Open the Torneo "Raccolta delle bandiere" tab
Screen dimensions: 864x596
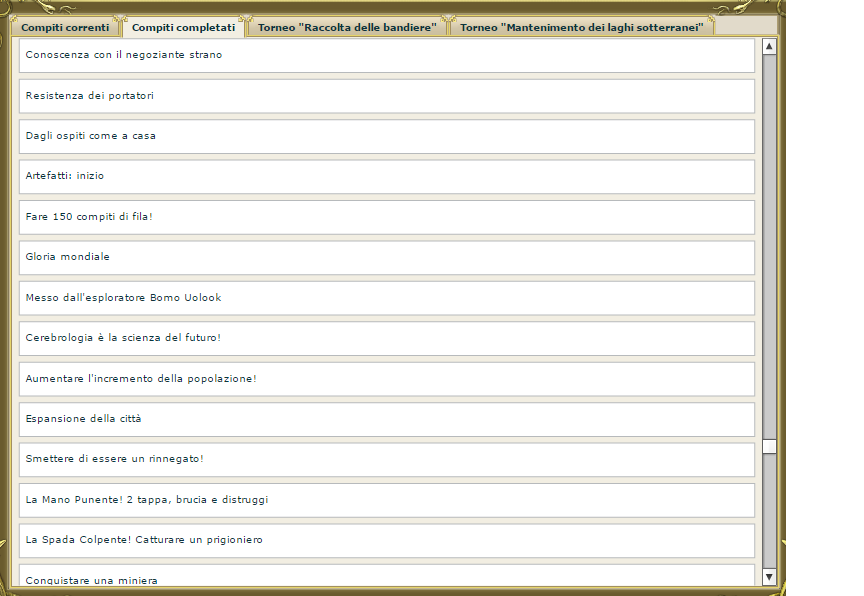click(347, 27)
